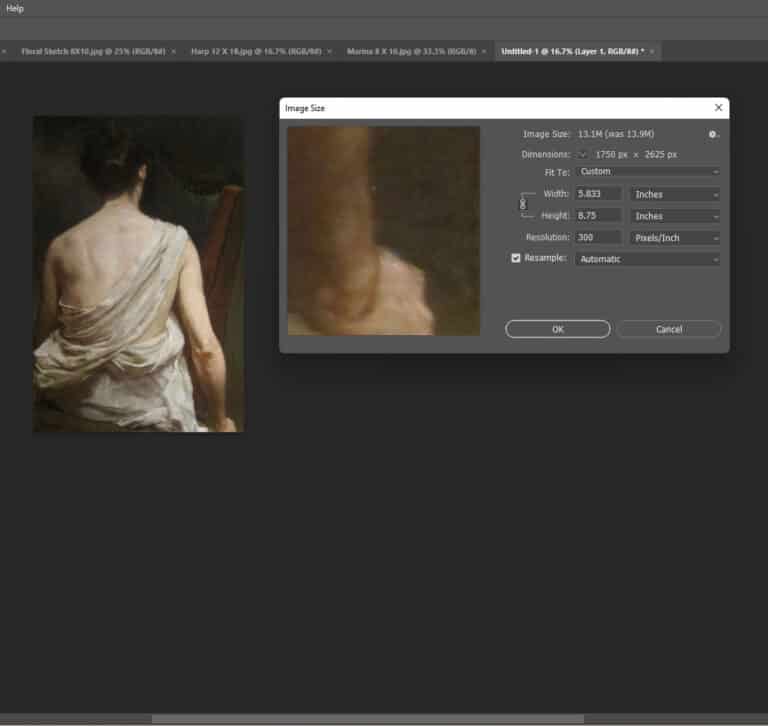
Task: Close the Image Size dialog with X
Action: (718, 108)
